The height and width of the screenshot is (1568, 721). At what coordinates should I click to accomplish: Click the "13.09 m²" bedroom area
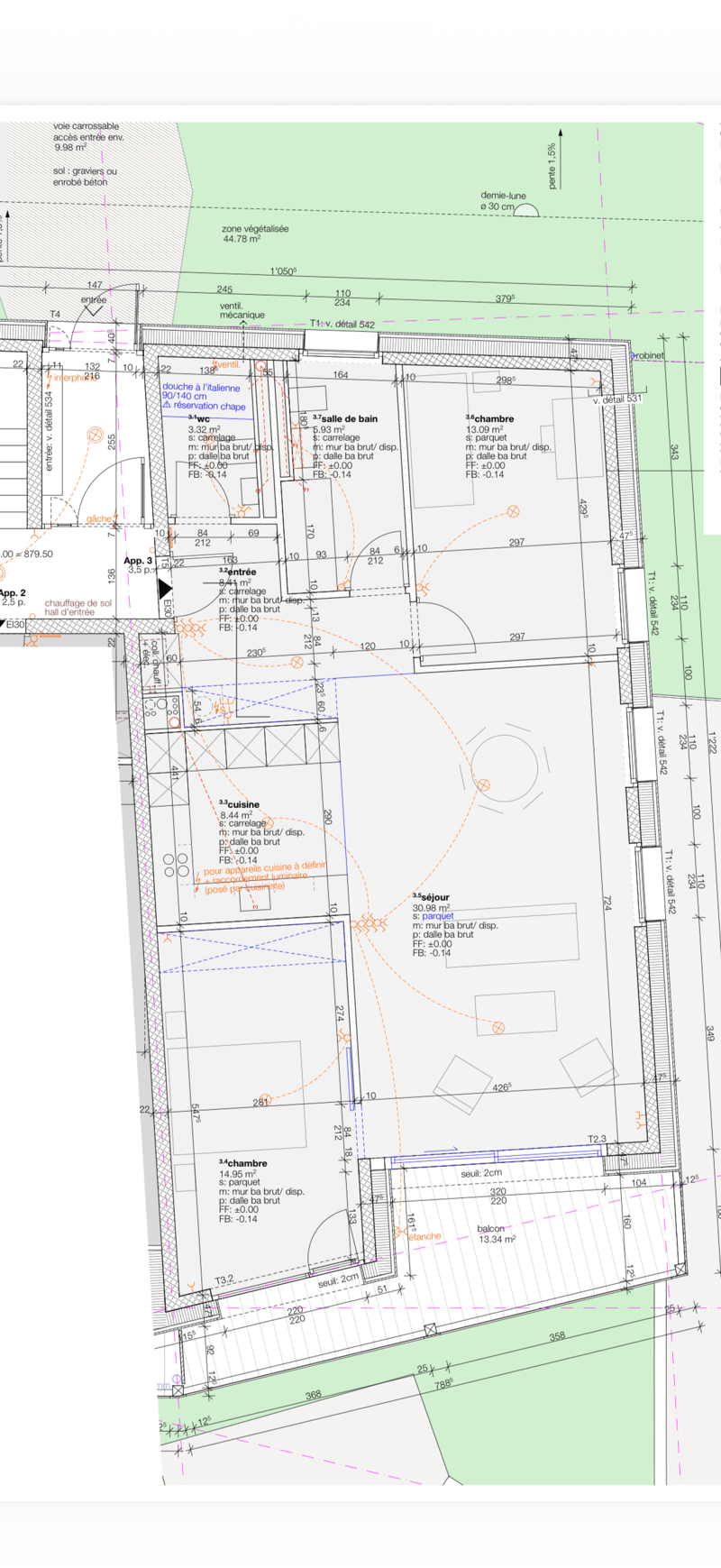coord(484,429)
